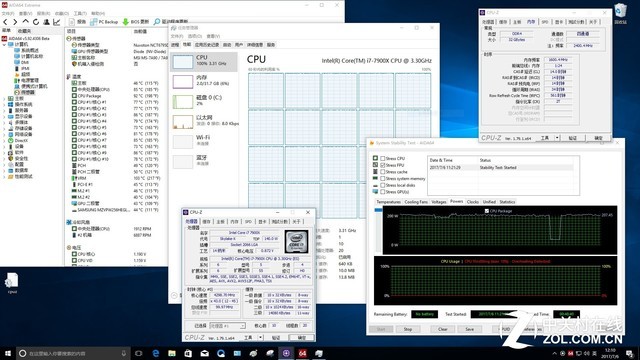Click Clear in System Stability Test

click(443, 329)
